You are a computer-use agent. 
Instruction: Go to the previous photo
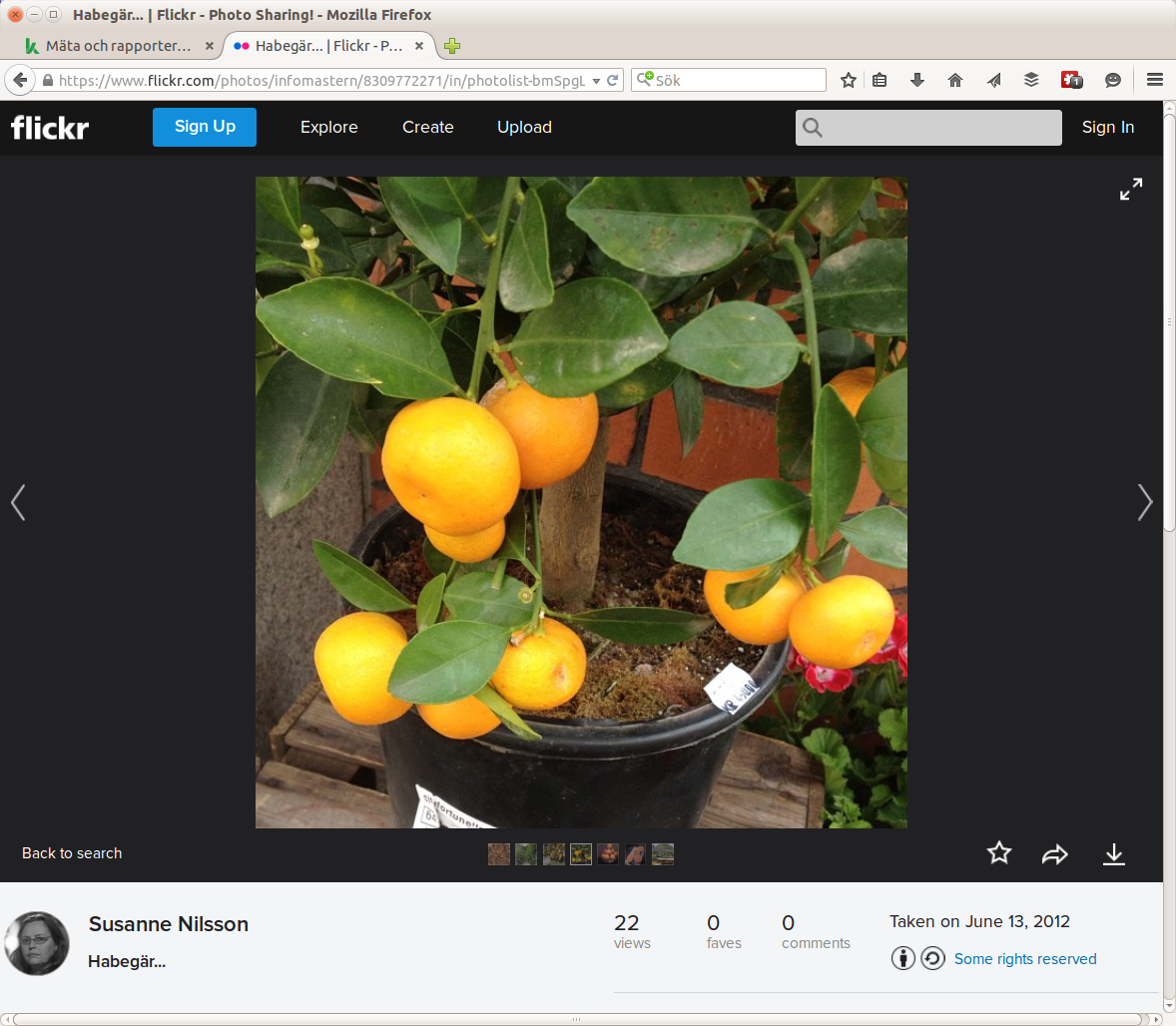pos(18,502)
